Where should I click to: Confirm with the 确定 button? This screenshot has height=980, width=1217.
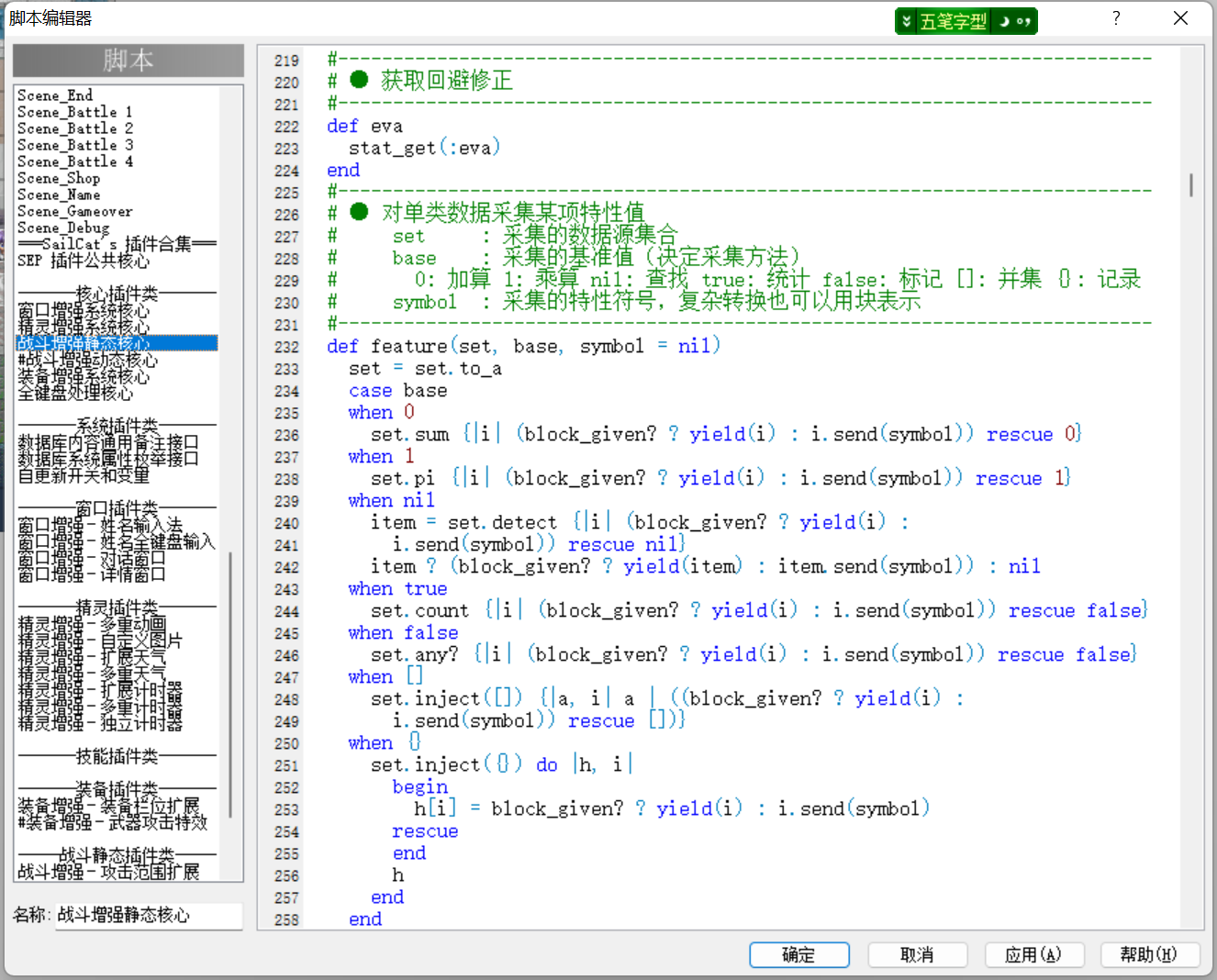click(x=798, y=955)
